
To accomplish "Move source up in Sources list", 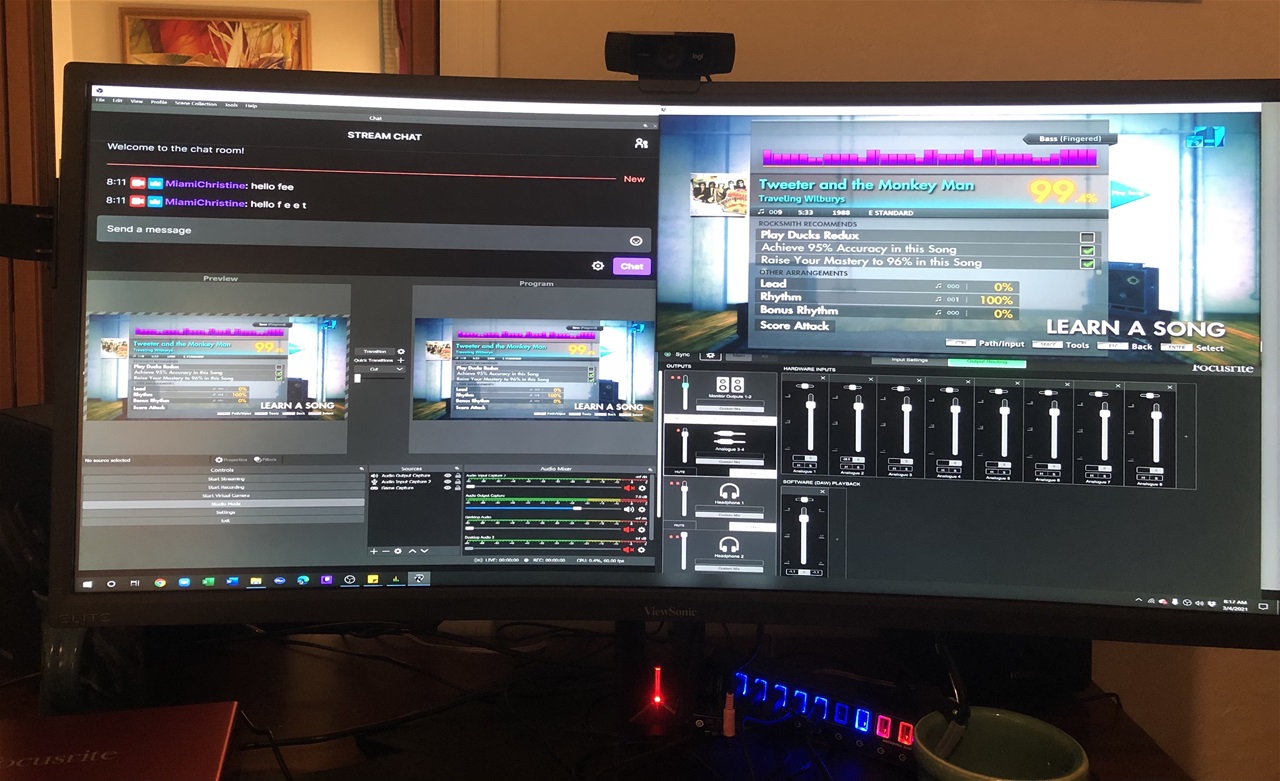I will 412,551.
